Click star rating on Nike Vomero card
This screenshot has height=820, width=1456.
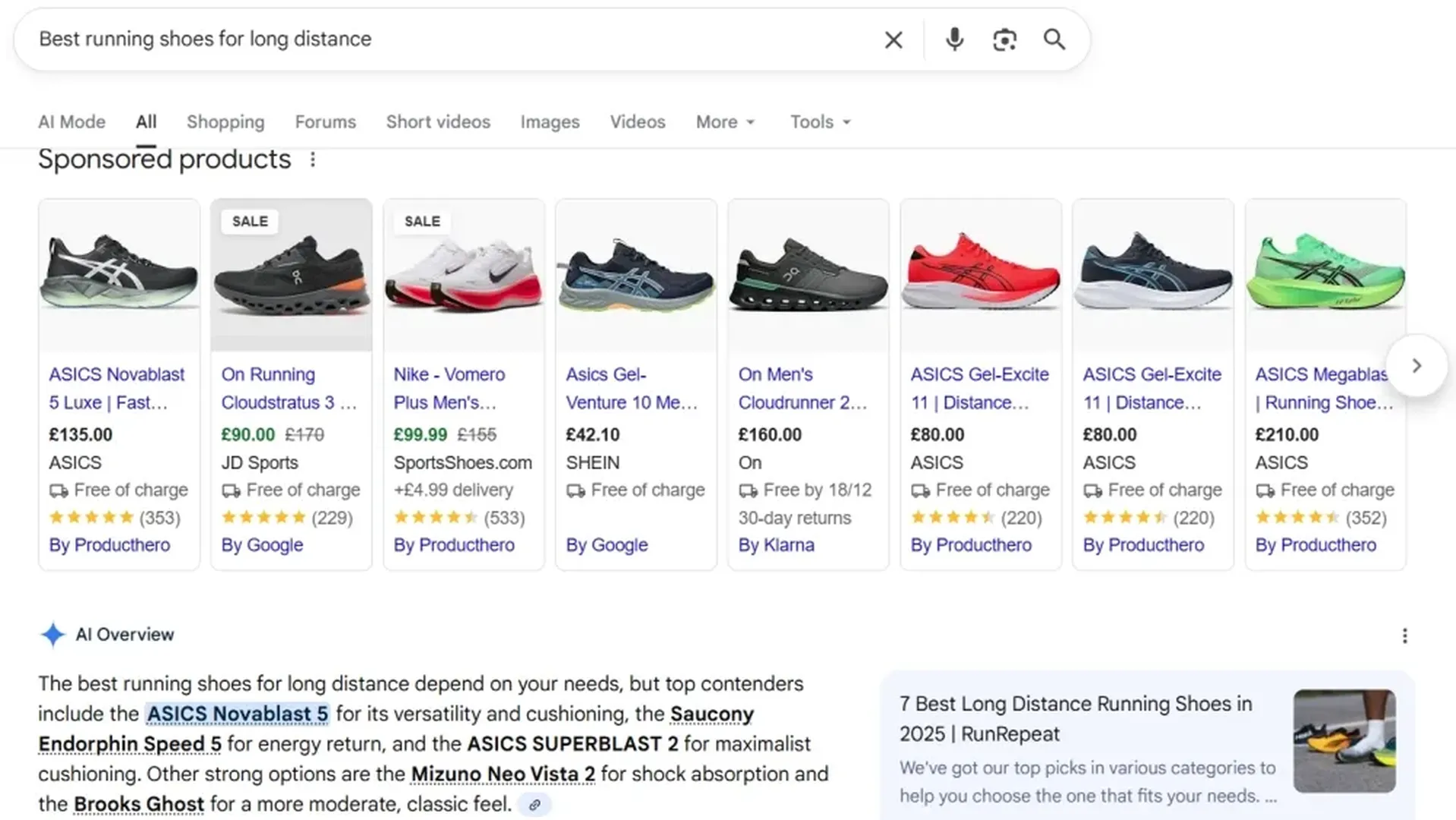click(x=436, y=518)
